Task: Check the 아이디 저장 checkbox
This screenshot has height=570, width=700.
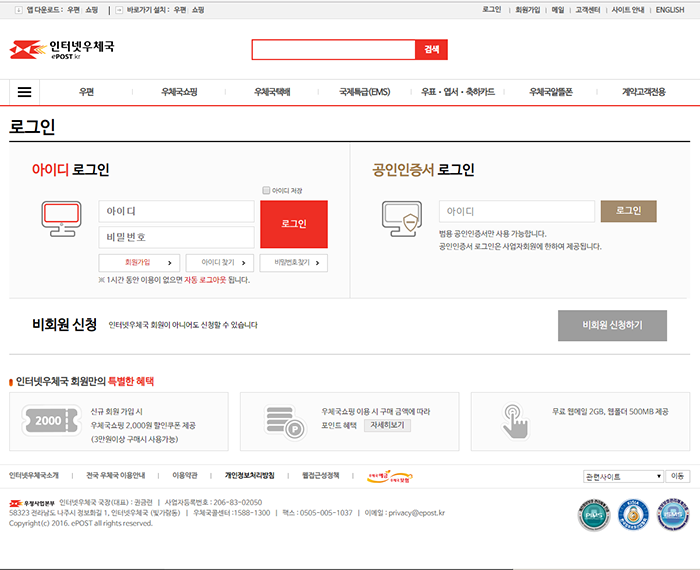Action: [x=266, y=191]
